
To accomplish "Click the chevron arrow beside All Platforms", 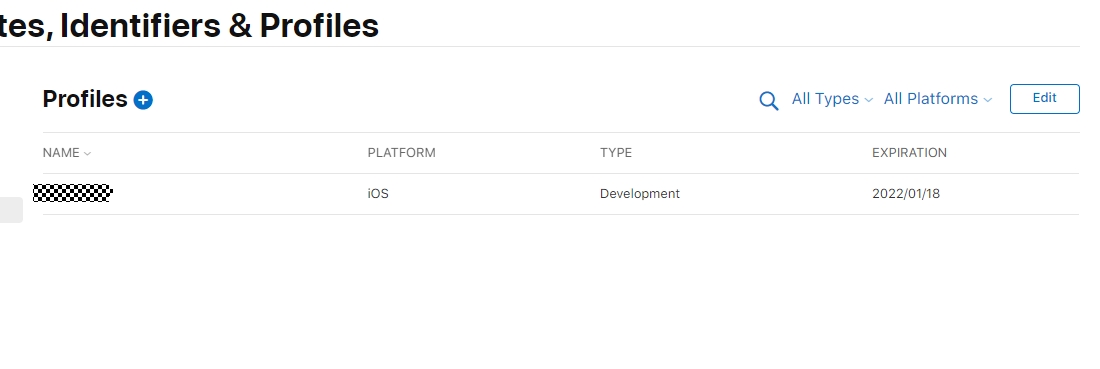I will click(988, 100).
